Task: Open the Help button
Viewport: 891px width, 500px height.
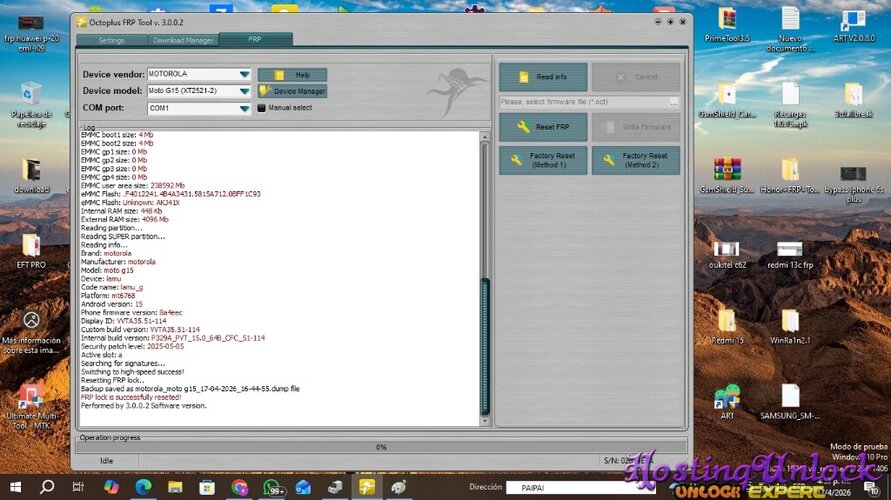Action: pos(292,75)
